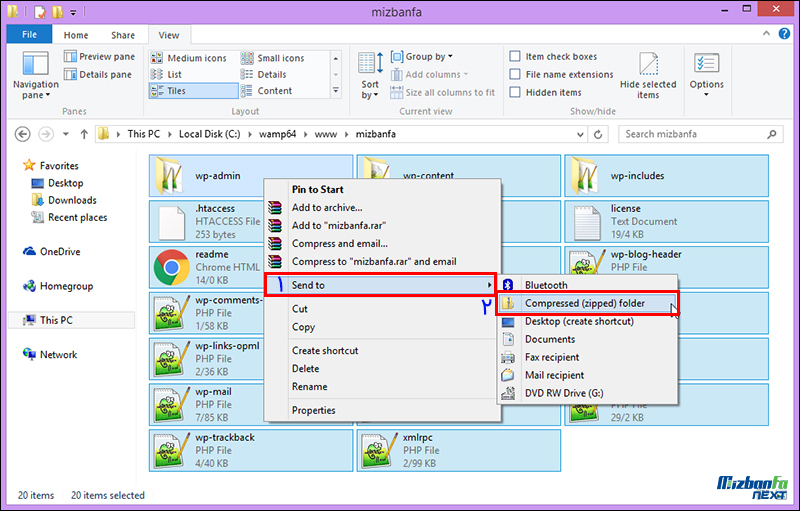Click the Search mizbanfa field
The image size is (800, 511).
coord(701,134)
